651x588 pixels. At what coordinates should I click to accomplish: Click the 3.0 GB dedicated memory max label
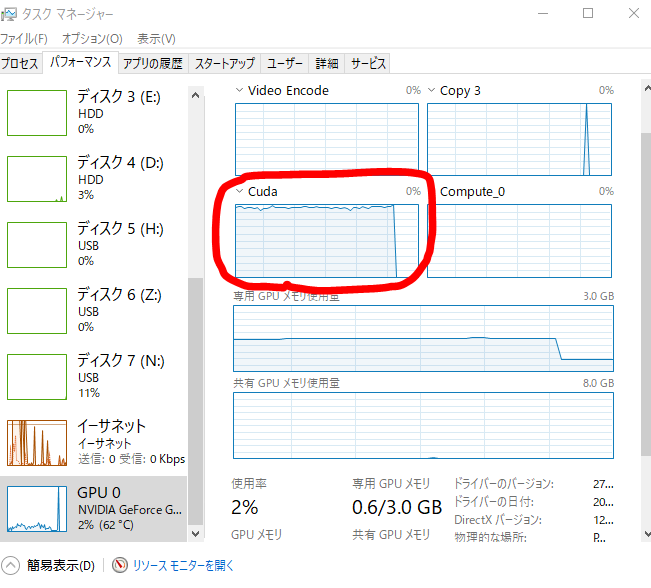tap(598, 296)
